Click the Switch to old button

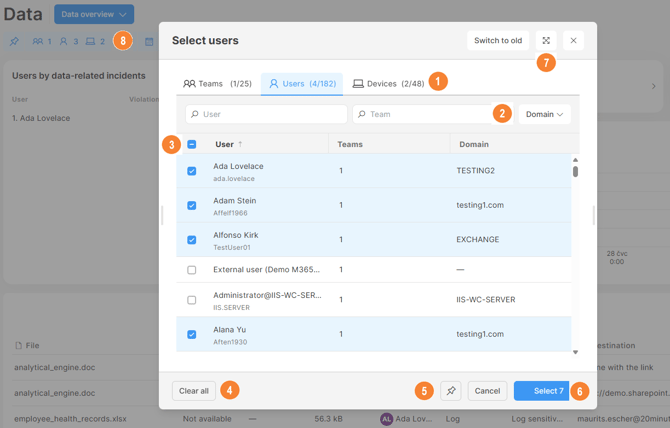point(497,41)
